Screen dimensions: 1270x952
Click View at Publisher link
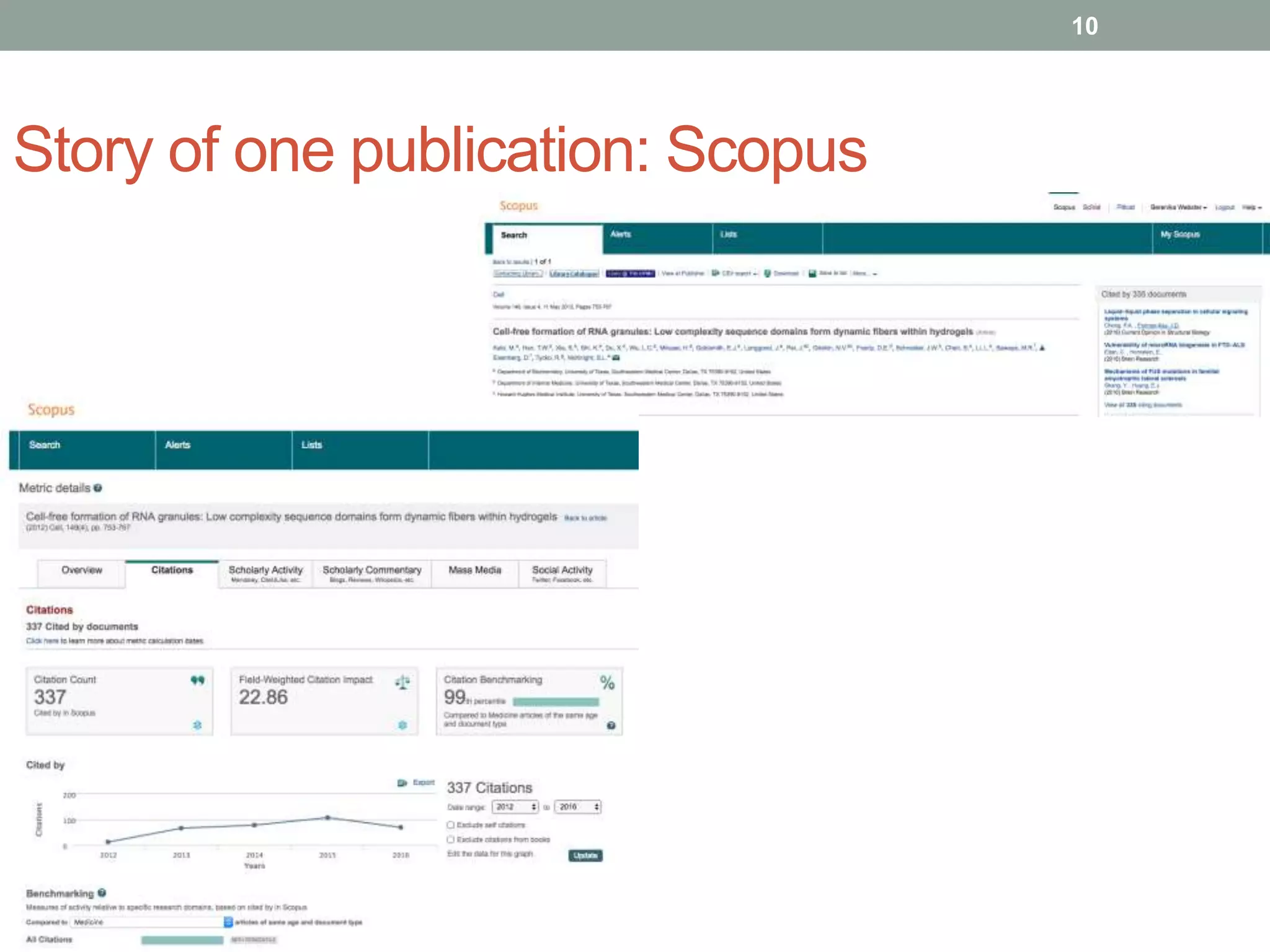pyautogui.click(x=682, y=273)
